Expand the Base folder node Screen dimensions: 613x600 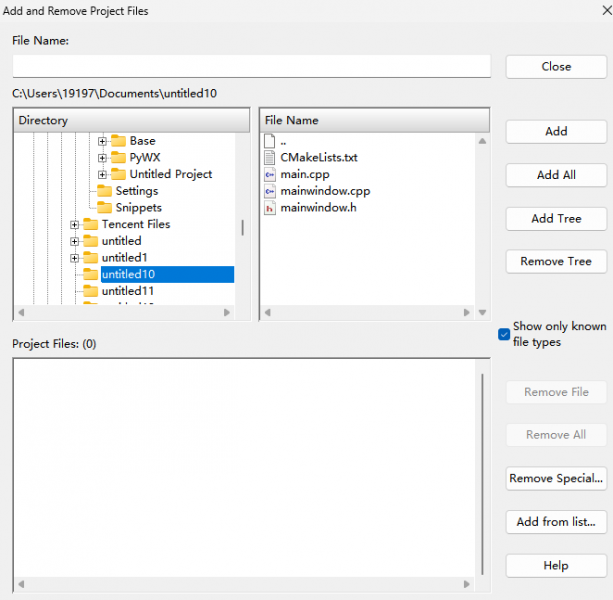pyautogui.click(x=102, y=141)
